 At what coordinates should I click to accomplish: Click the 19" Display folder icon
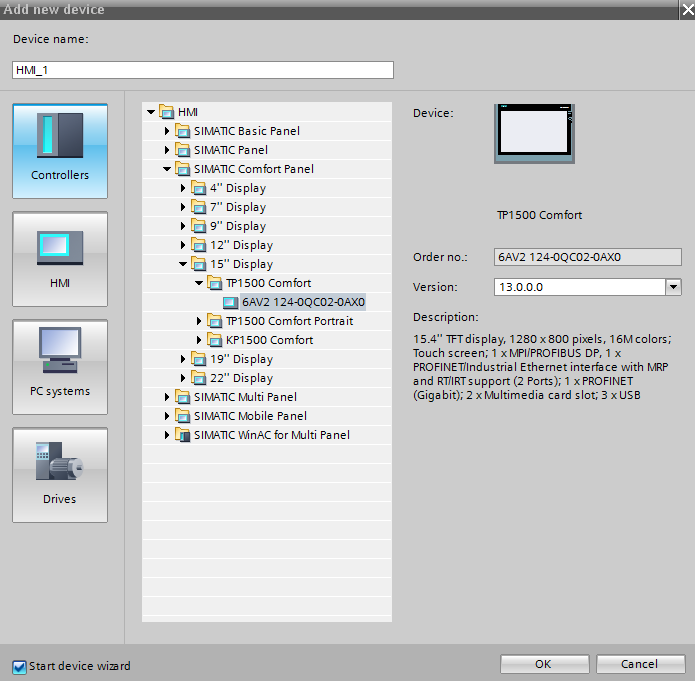199,359
